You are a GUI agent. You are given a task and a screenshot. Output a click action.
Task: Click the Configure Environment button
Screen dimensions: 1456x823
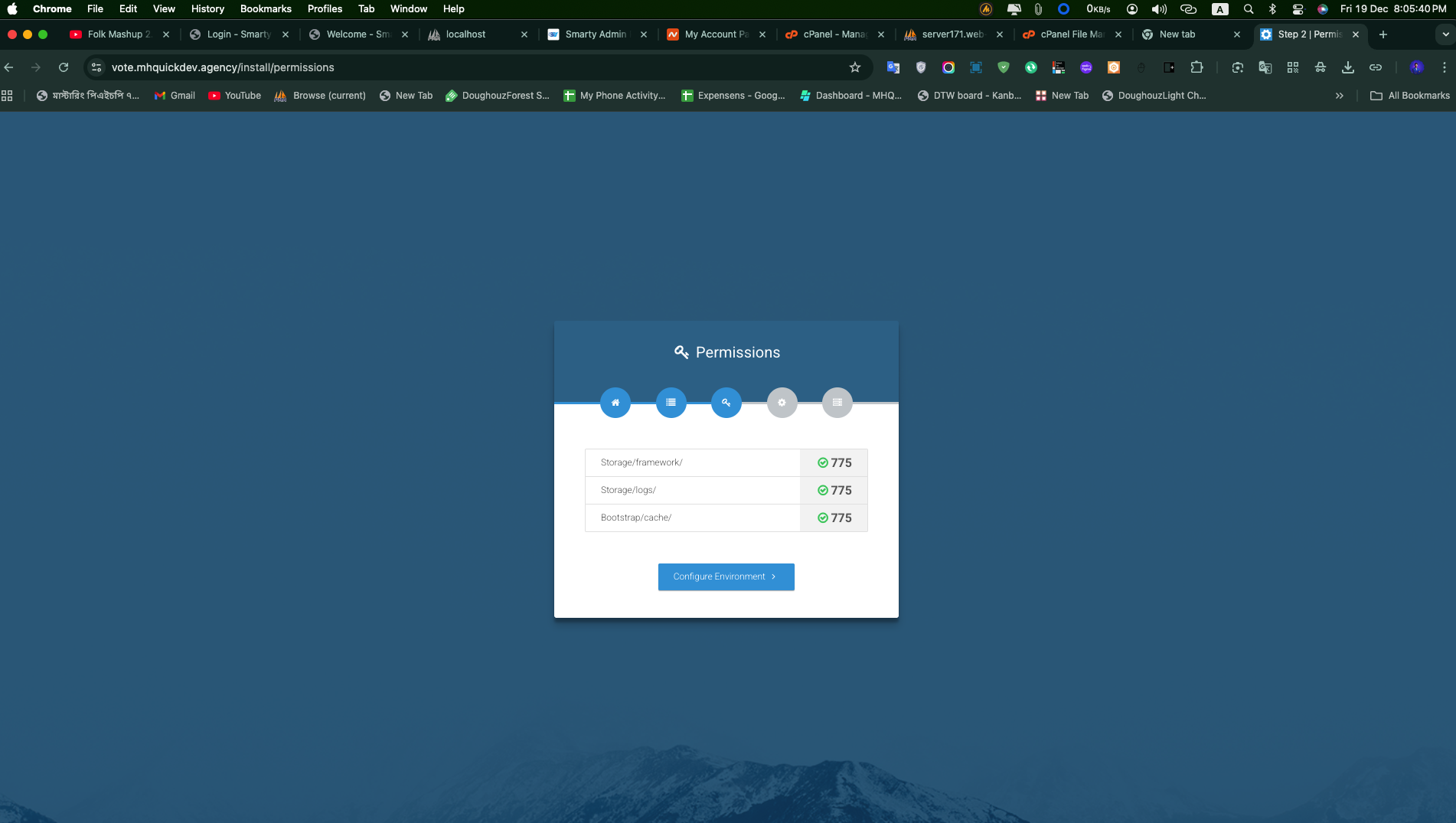(x=726, y=576)
